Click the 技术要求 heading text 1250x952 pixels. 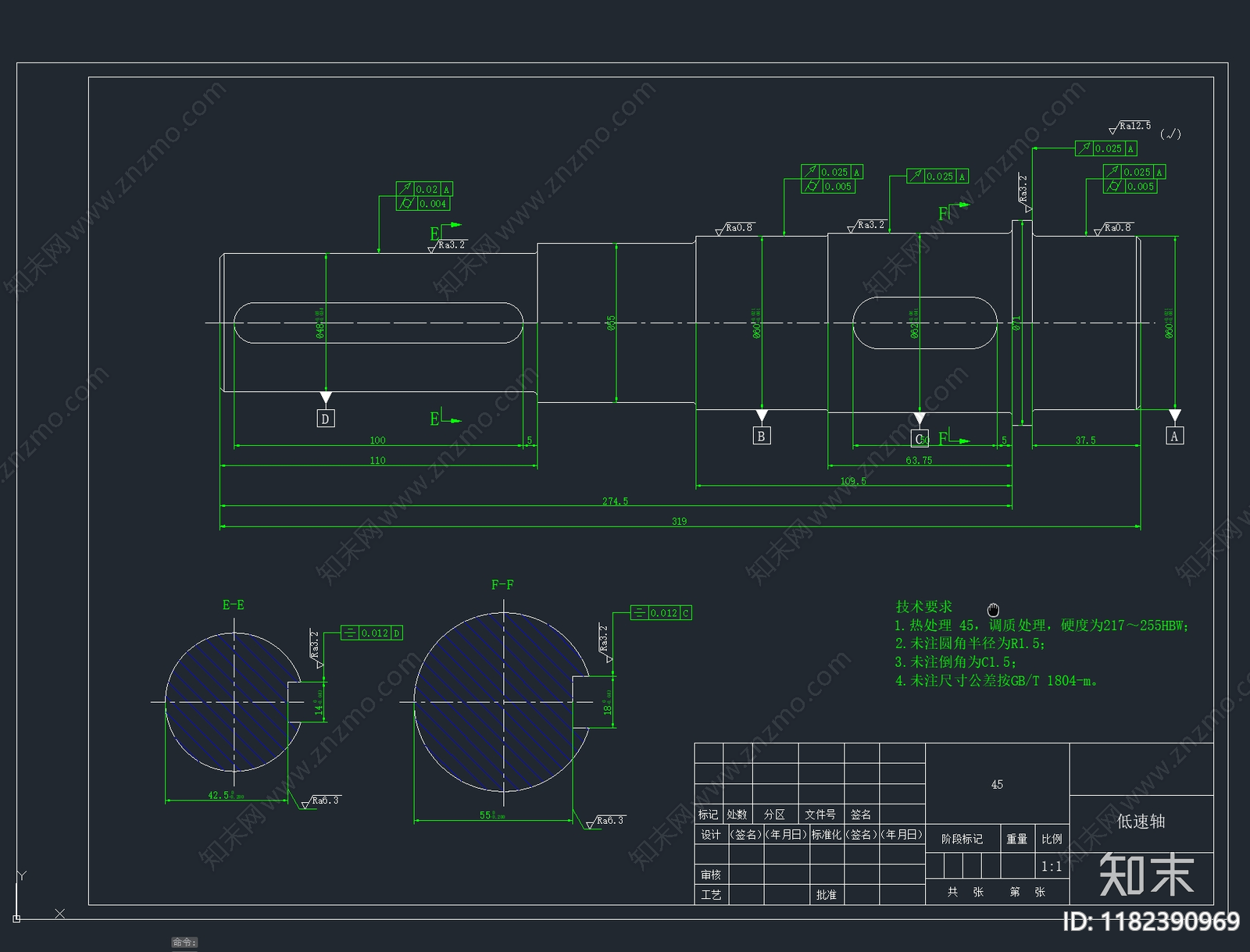point(923,606)
